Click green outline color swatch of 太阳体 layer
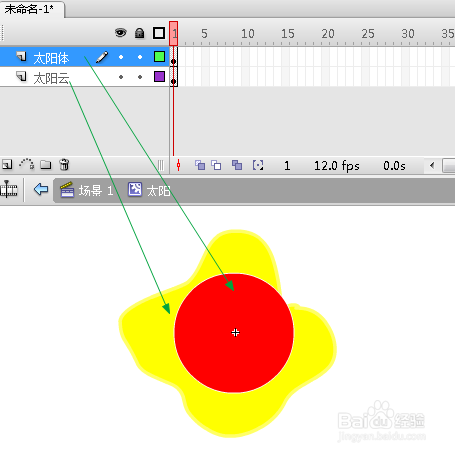 click(x=159, y=57)
